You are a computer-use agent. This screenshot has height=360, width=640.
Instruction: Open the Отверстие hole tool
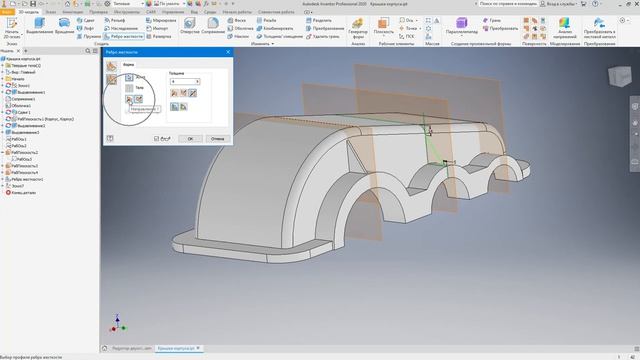(x=190, y=26)
